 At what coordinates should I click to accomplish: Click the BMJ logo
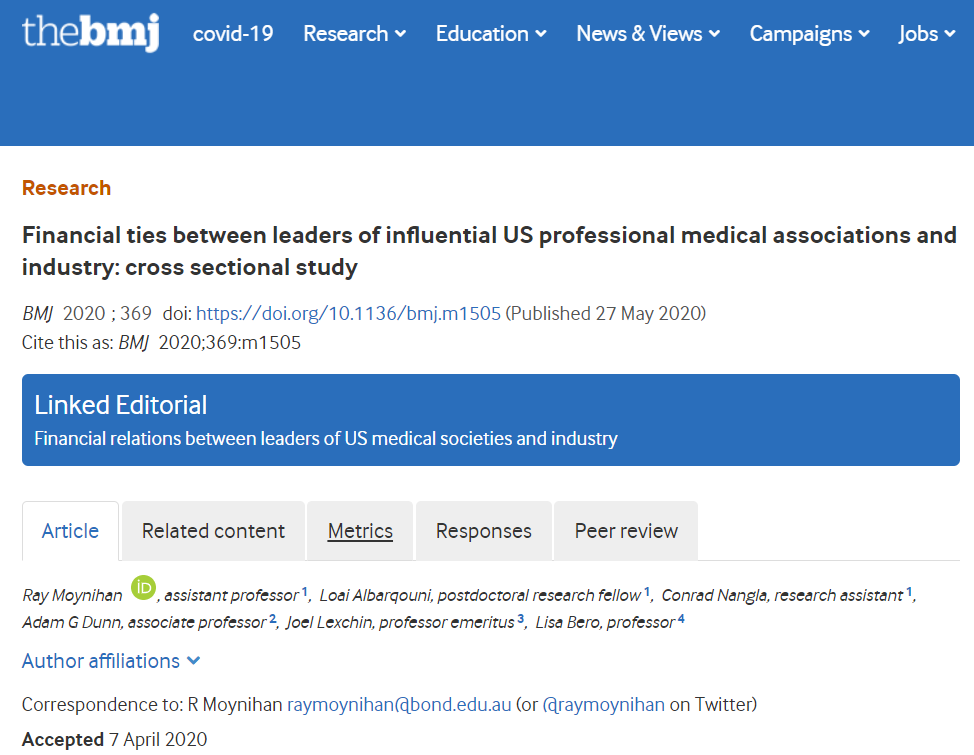(90, 33)
